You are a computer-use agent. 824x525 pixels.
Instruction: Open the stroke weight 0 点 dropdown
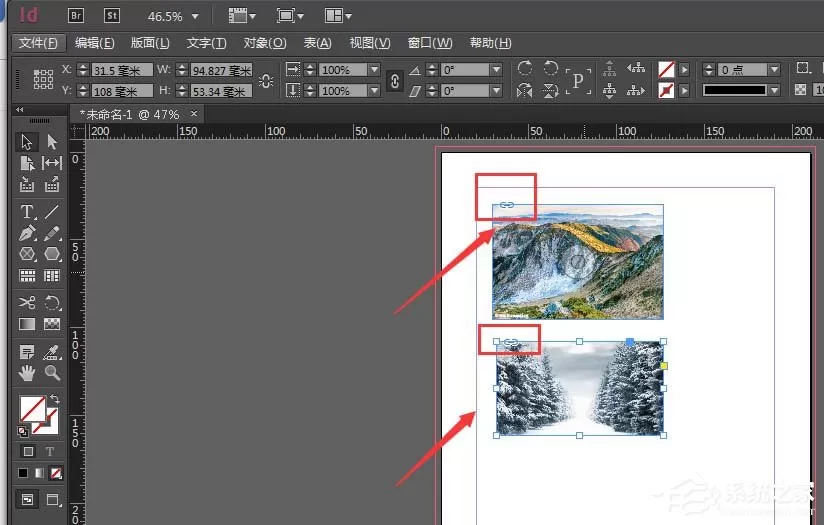774,69
